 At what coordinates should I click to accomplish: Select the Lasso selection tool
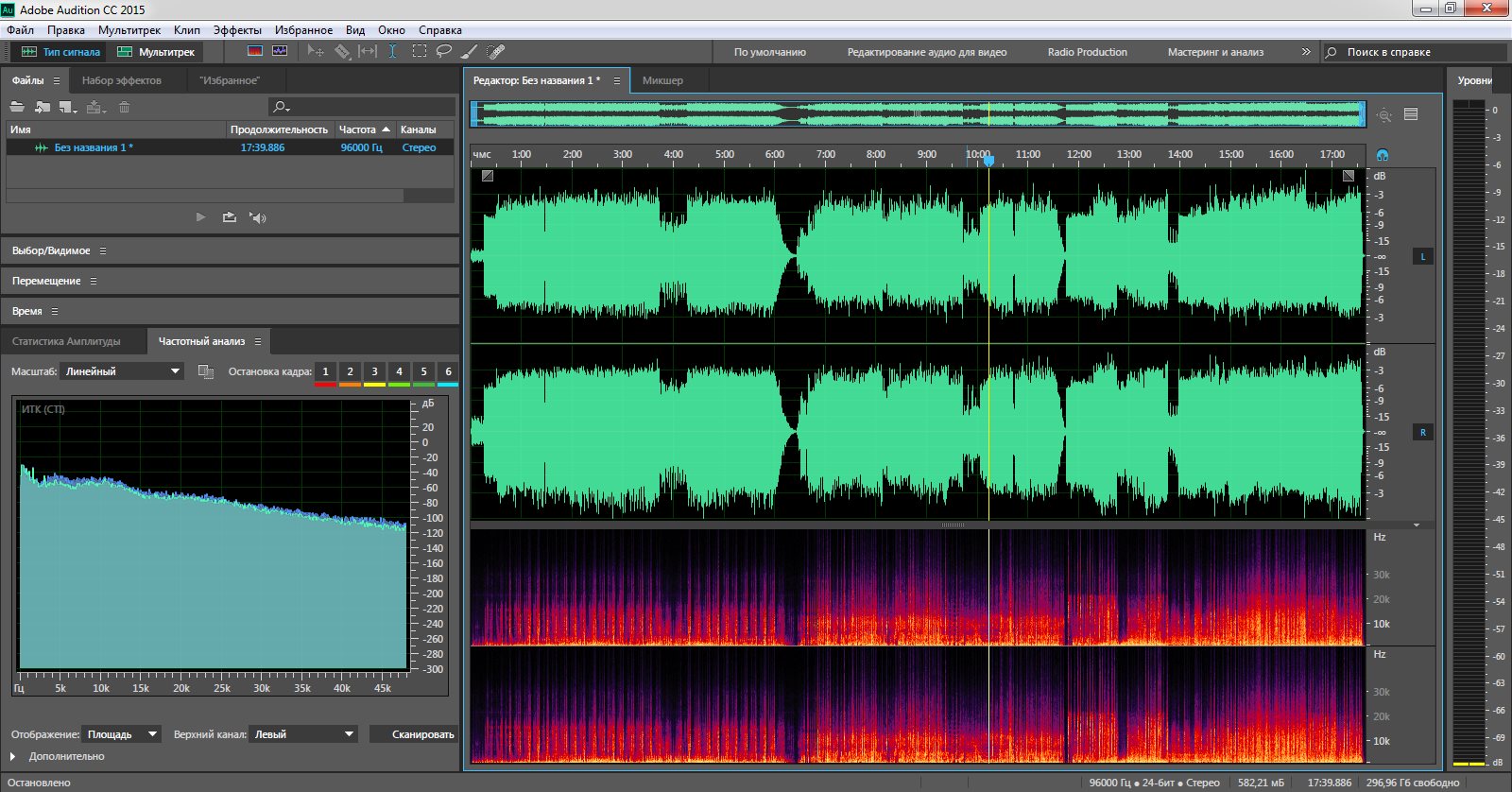click(444, 52)
